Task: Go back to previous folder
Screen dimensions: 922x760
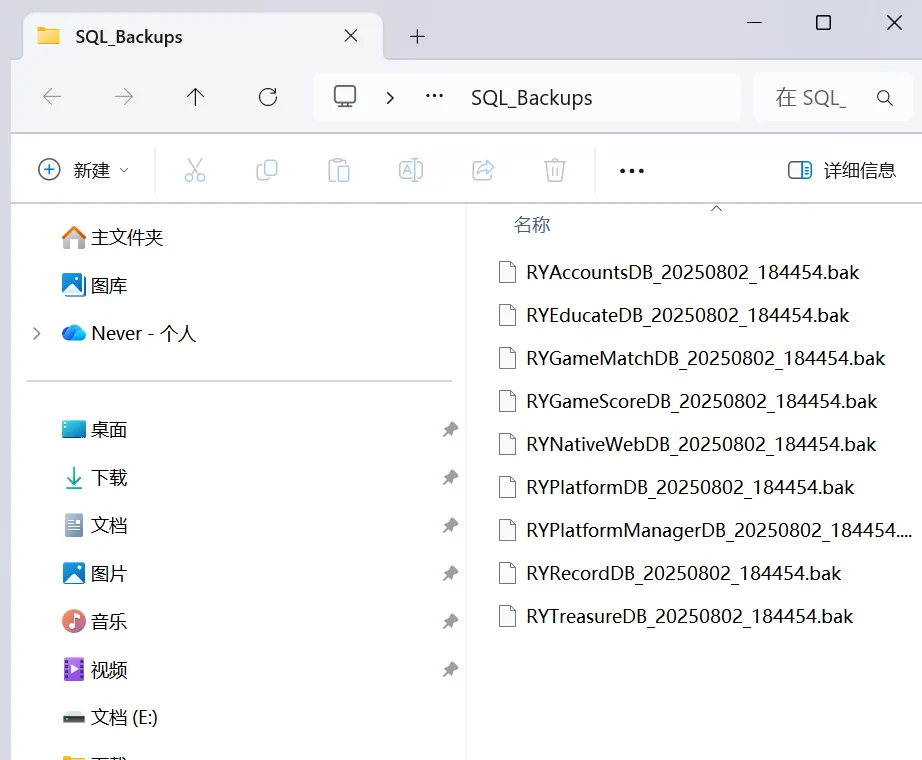Action: tap(52, 96)
